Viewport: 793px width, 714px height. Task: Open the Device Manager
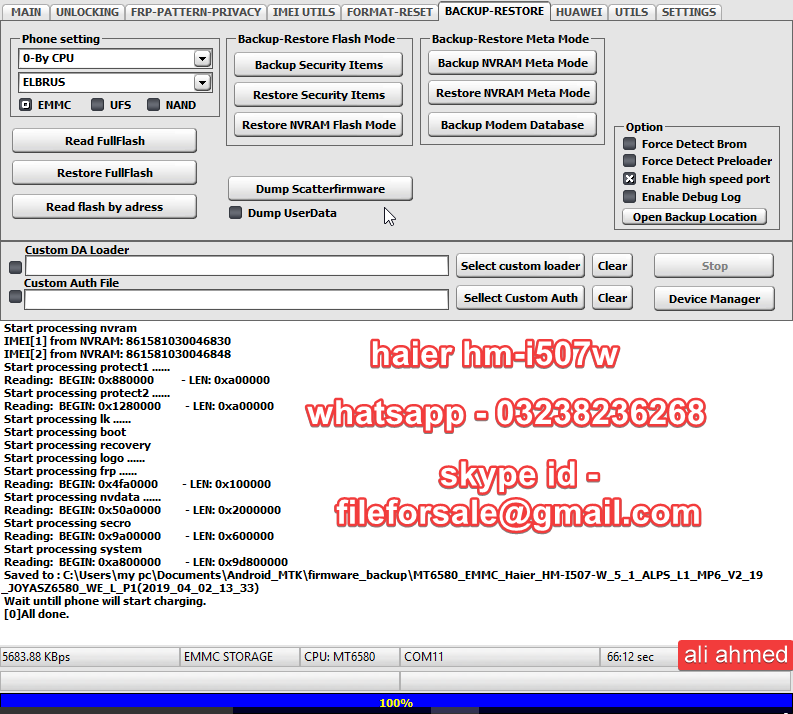714,299
